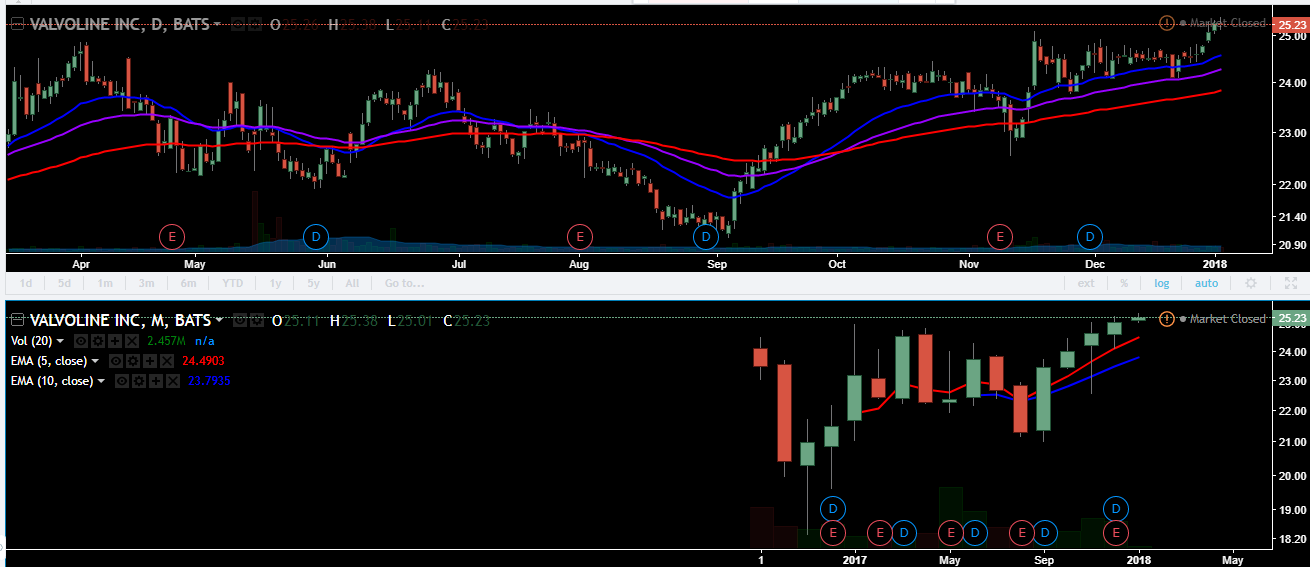Click the dividend D marker near Dec
This screenshot has width=1310, height=567.
click(1090, 237)
